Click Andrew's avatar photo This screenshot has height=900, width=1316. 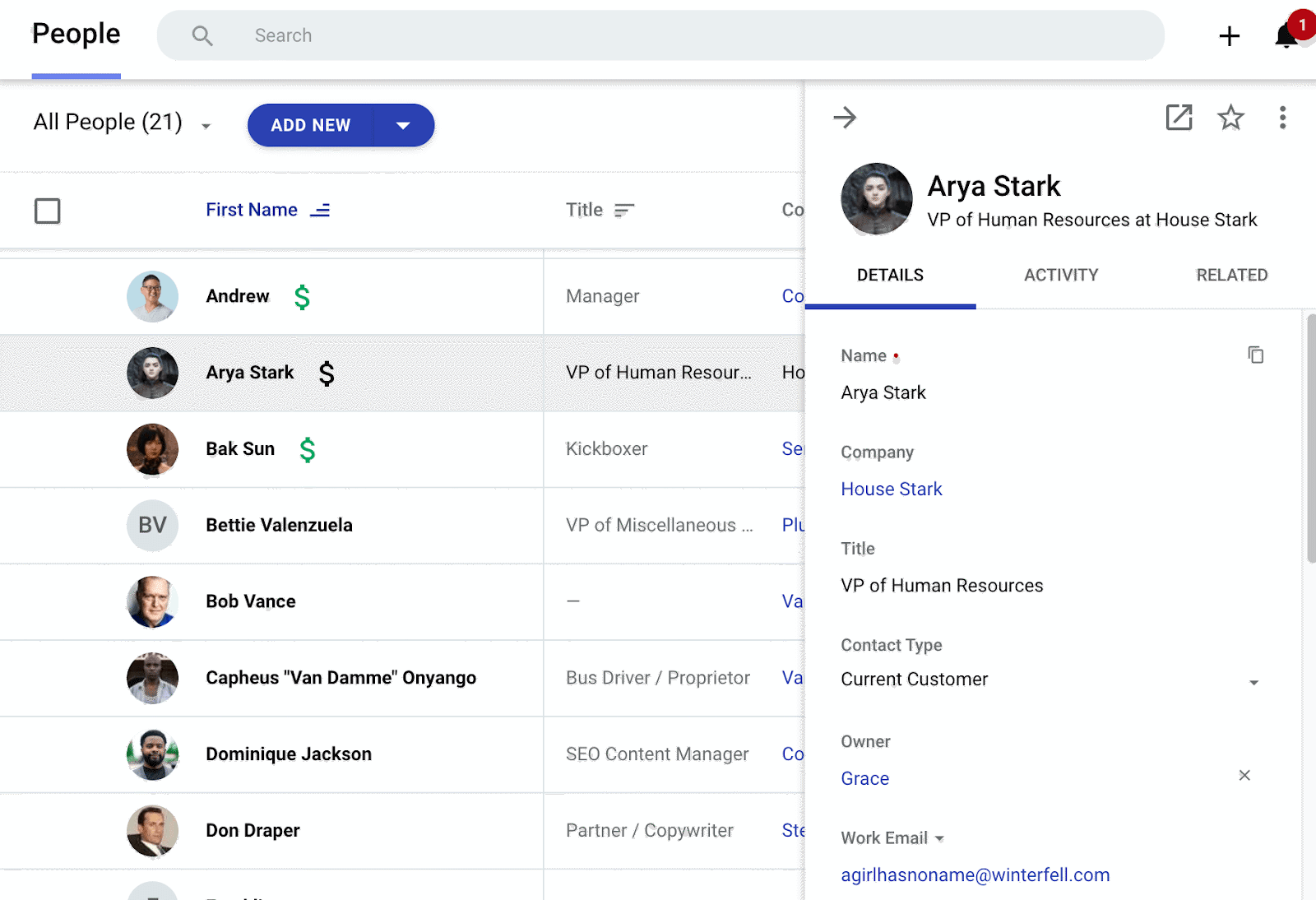152,296
